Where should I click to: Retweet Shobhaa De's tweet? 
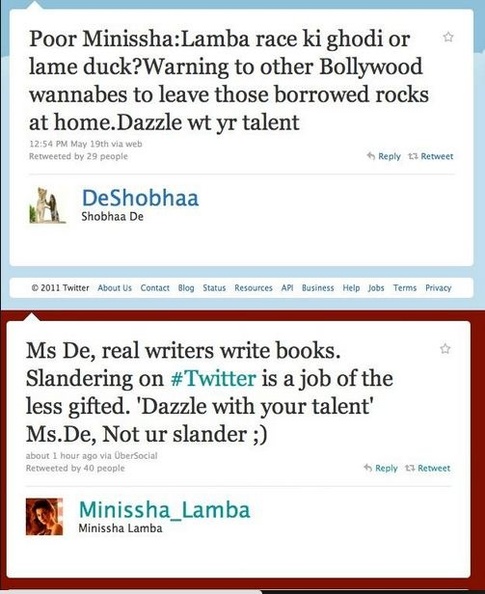[x=430, y=156]
